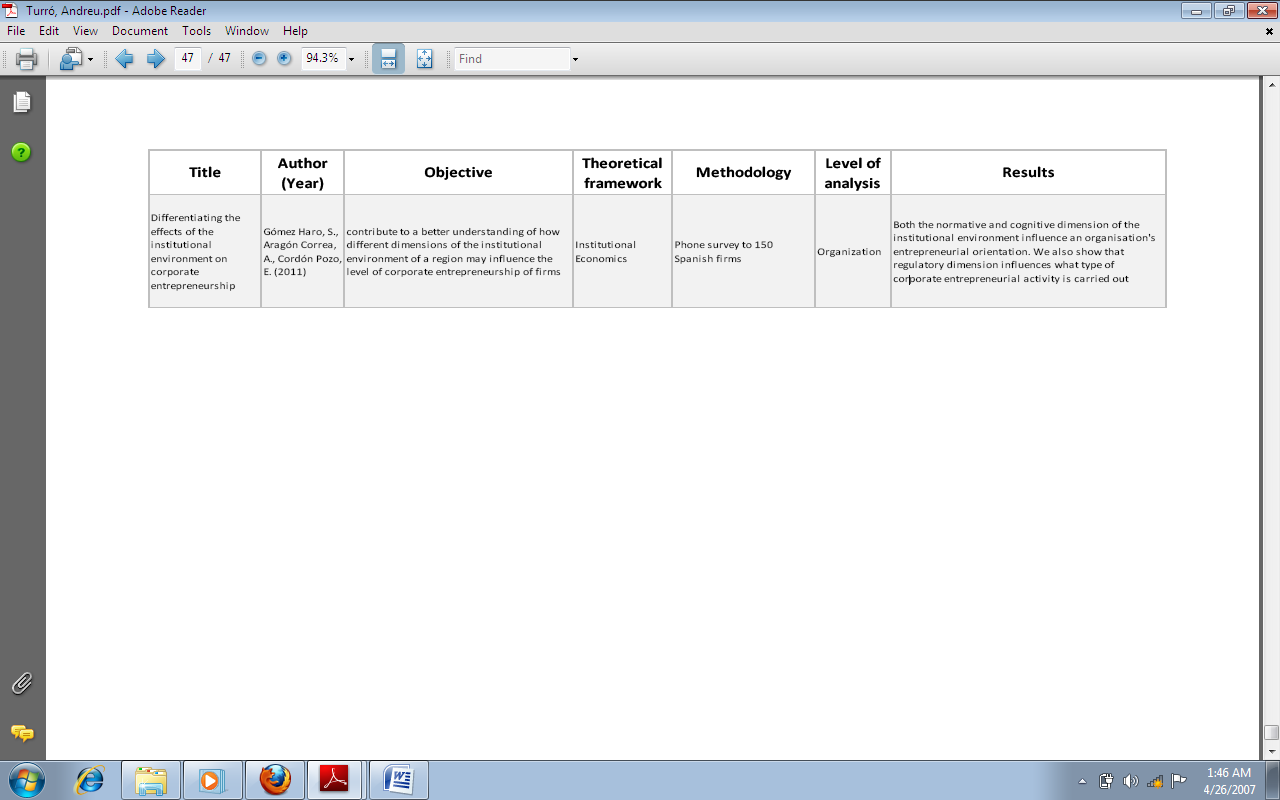Screen dimensions: 1280x800
Task: Click the Level of analysis header
Action: (x=852, y=172)
